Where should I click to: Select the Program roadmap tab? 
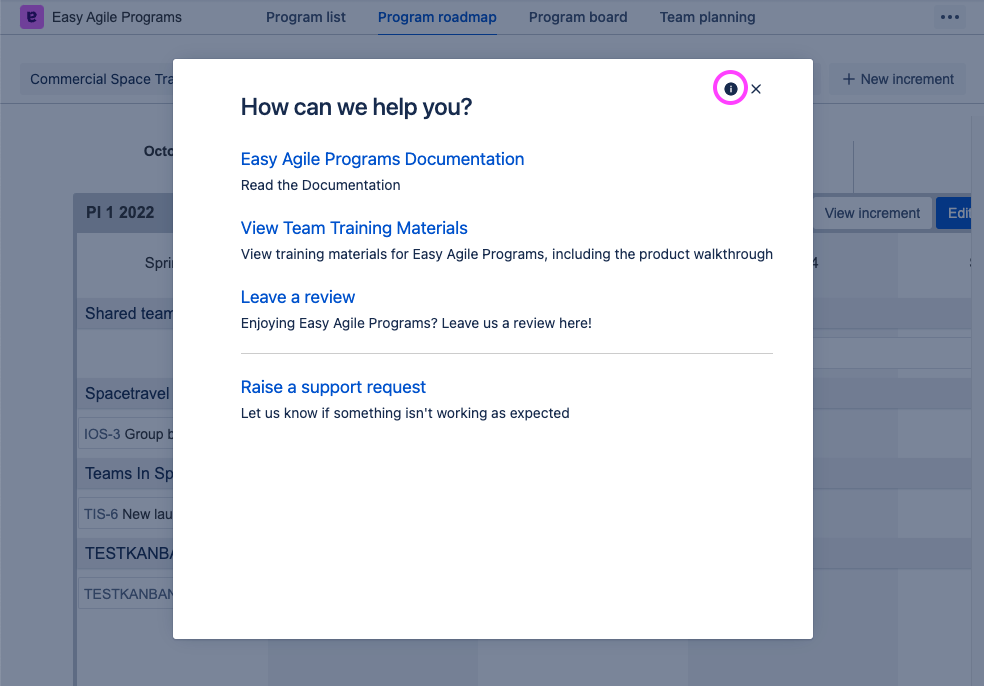[x=437, y=17]
